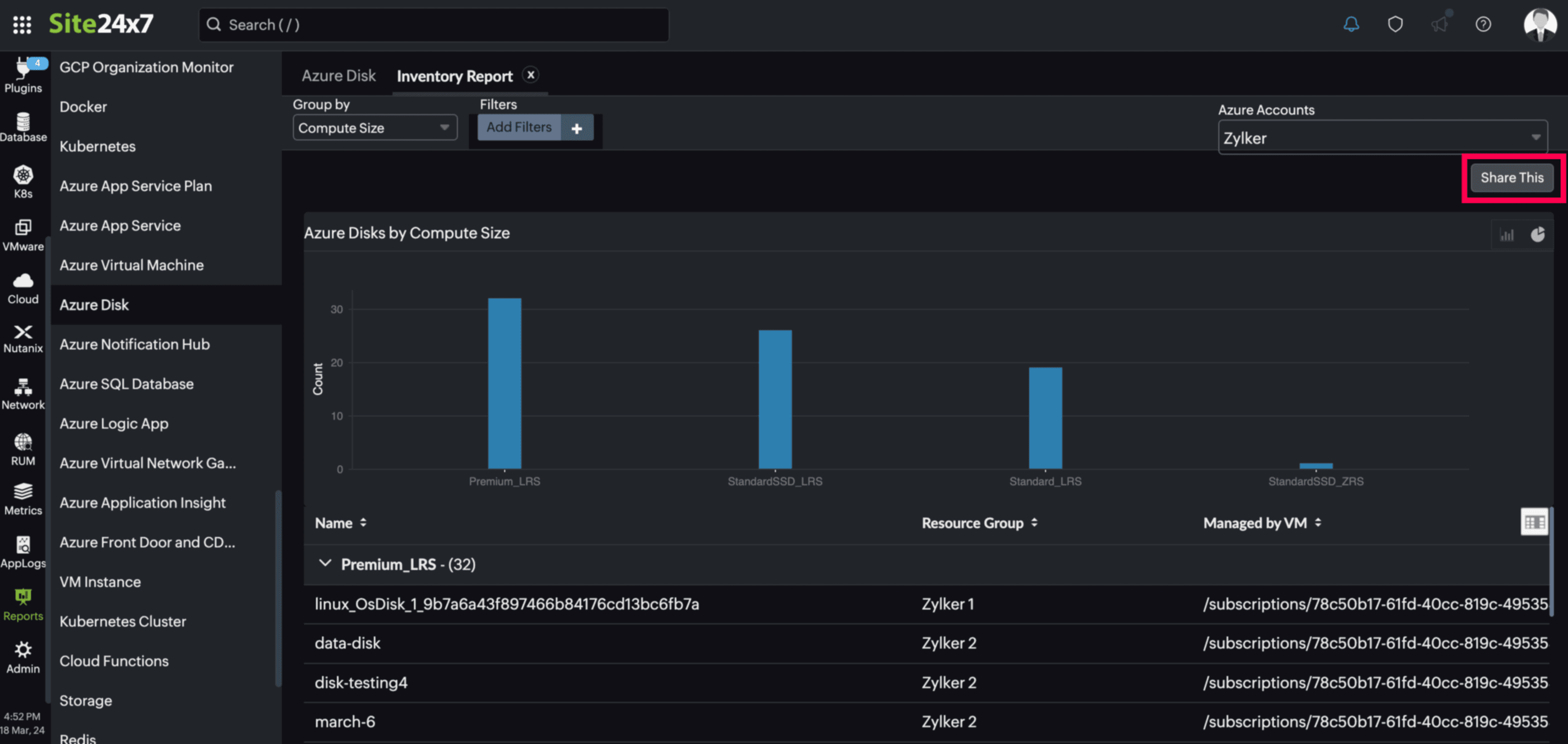1568x744 pixels.
Task: Switch chart to bar graph view
Action: click(1506, 235)
